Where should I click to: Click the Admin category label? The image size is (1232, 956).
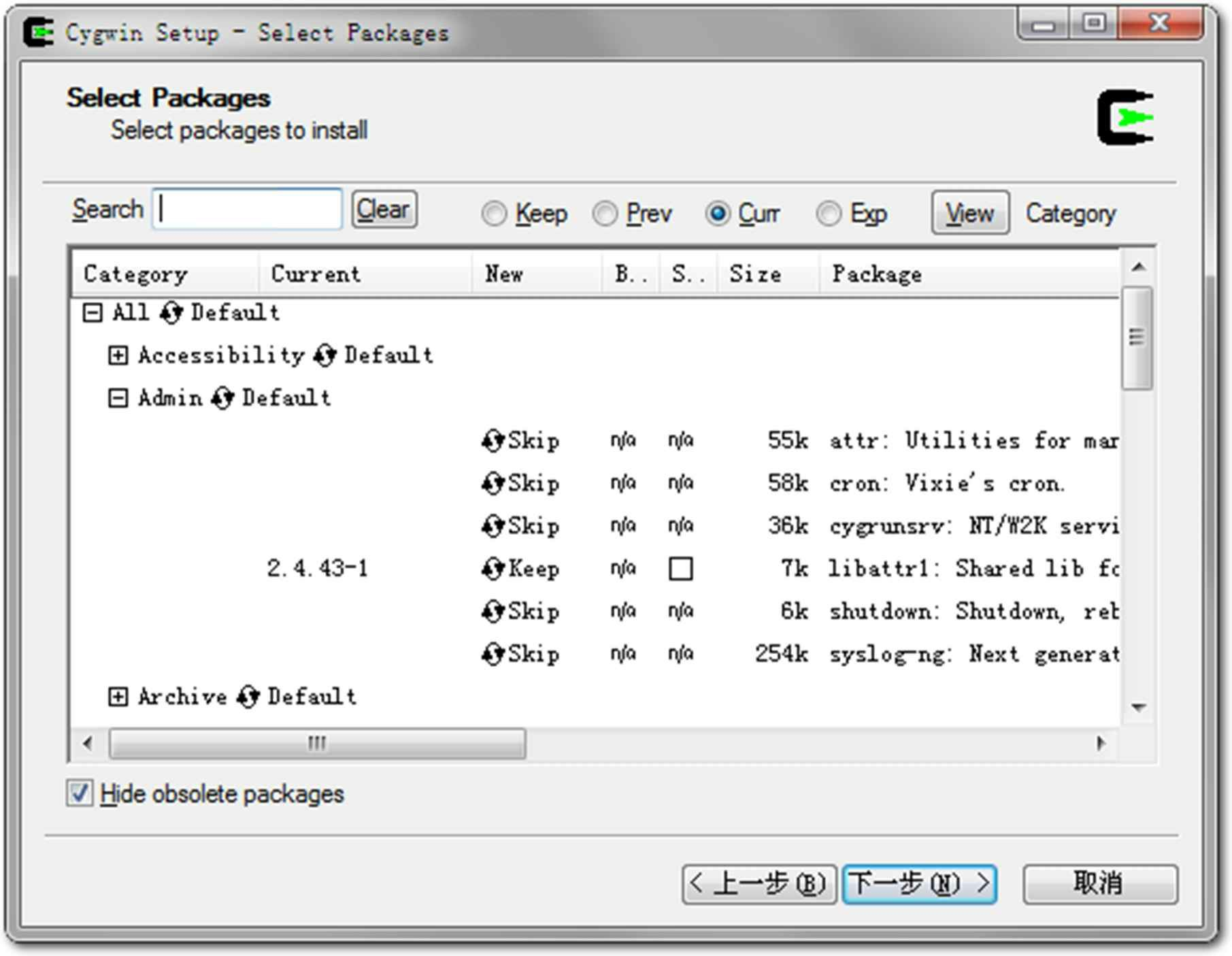tap(170, 398)
